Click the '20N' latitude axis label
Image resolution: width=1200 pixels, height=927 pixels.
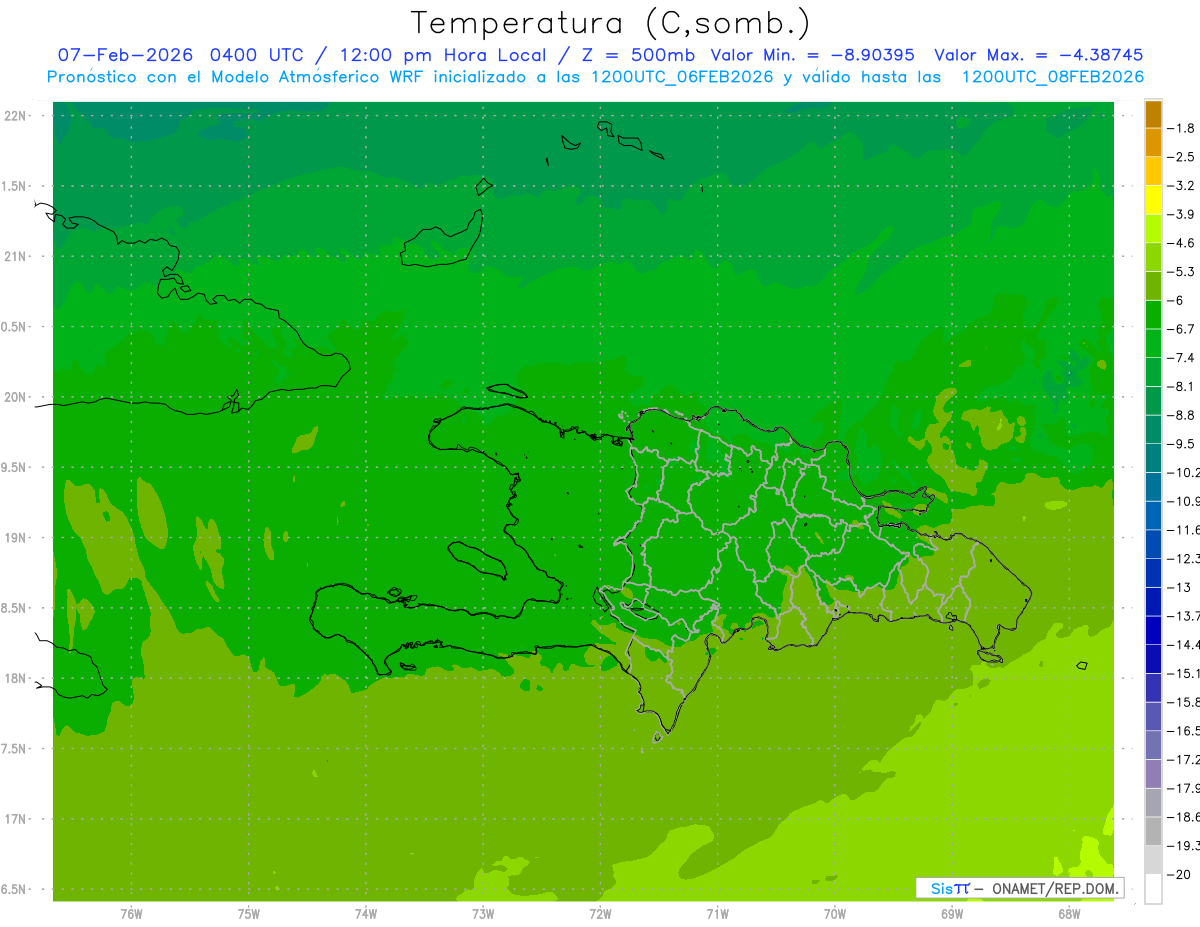(x=16, y=397)
